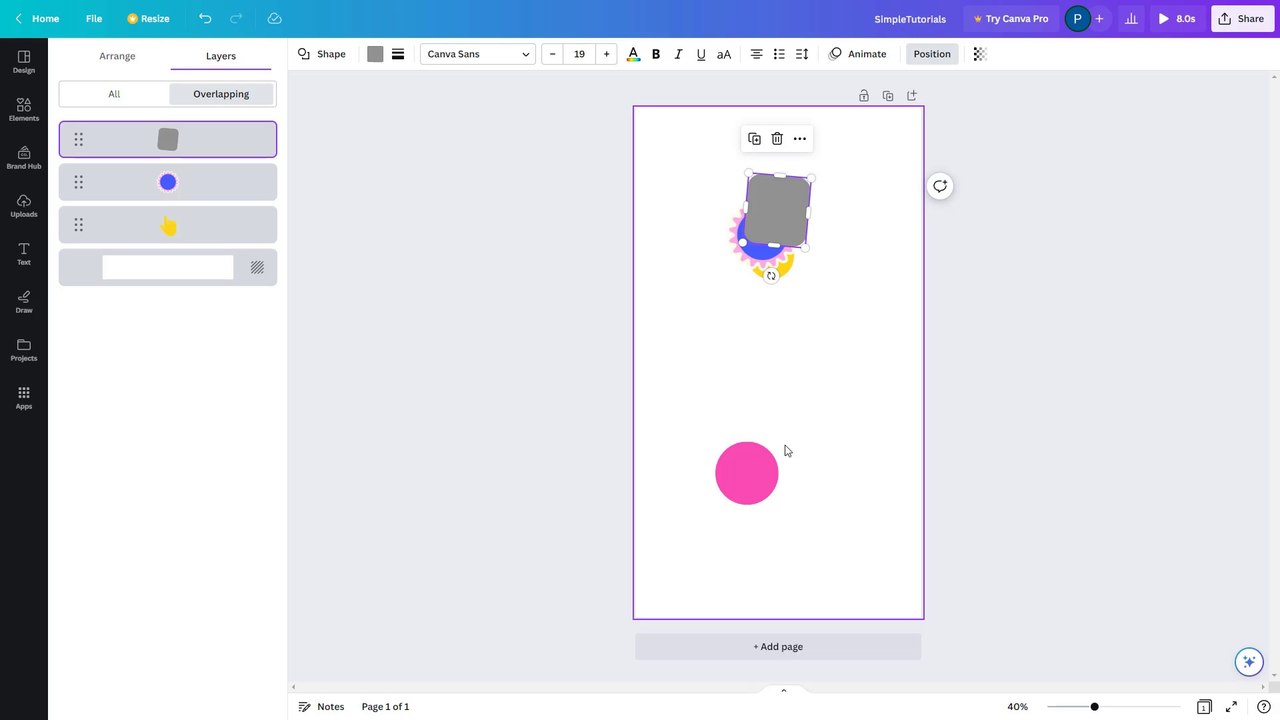Open the Uploads sidebar panel

point(24,206)
